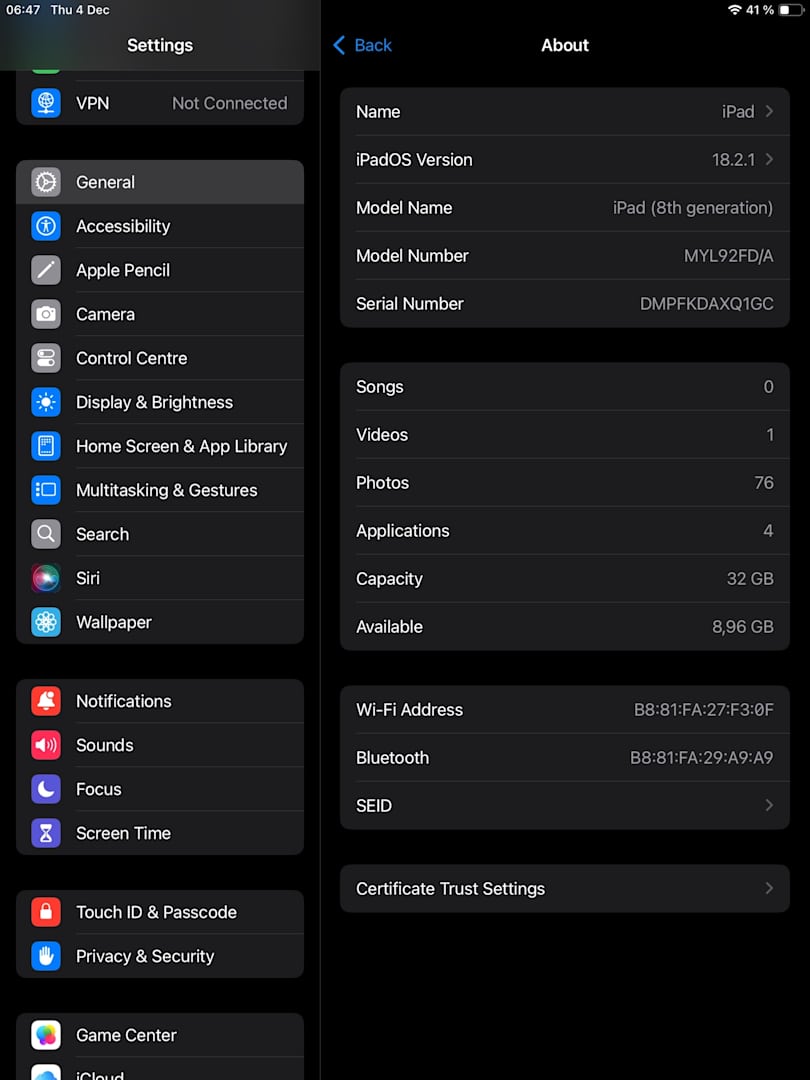The image size is (810, 1080).
Task: Tap the Accessibility icon in sidebar
Action: (x=46, y=226)
